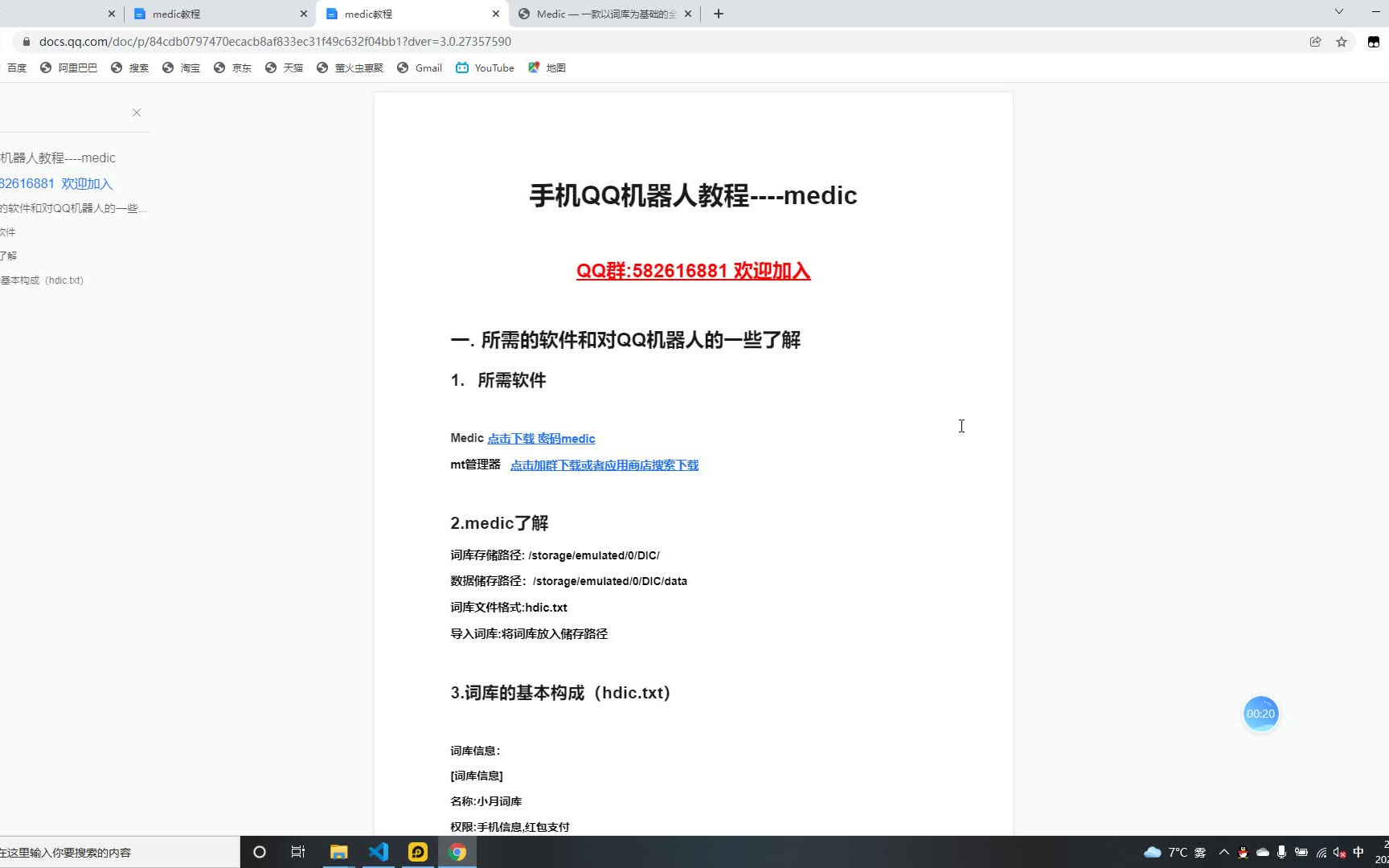Open the OneDrive cloud tray icon
Viewport: 1389px width, 868px height.
(x=1262, y=852)
